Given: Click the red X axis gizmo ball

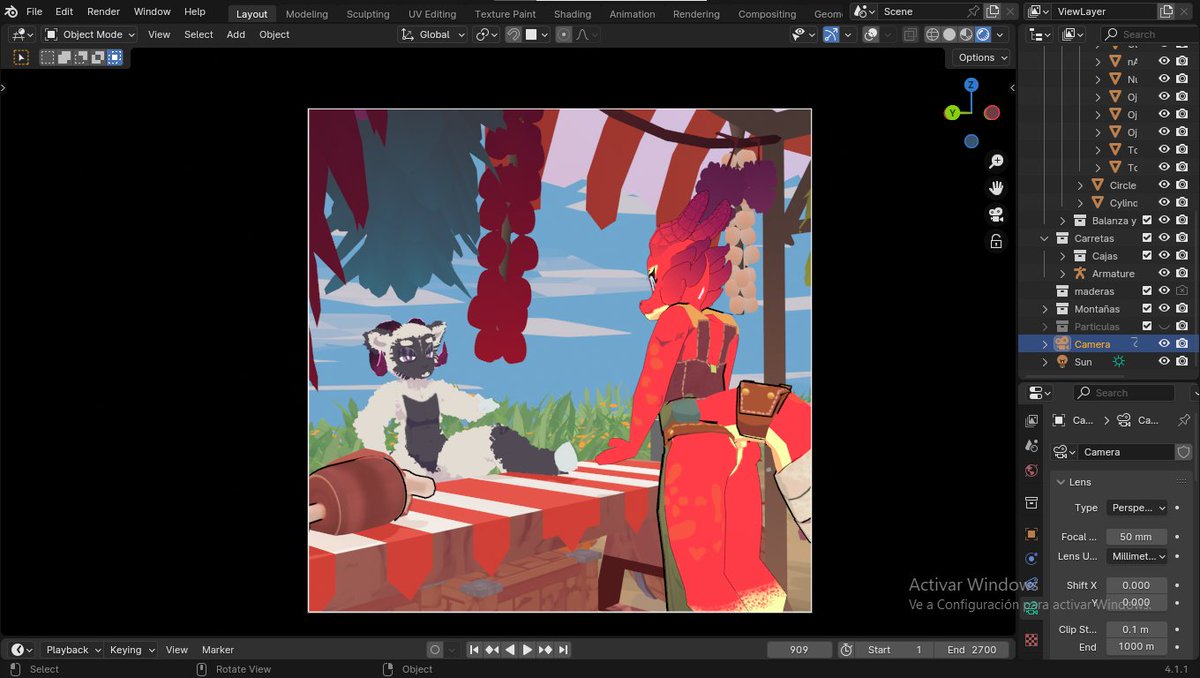Looking at the screenshot, I should 991,113.
